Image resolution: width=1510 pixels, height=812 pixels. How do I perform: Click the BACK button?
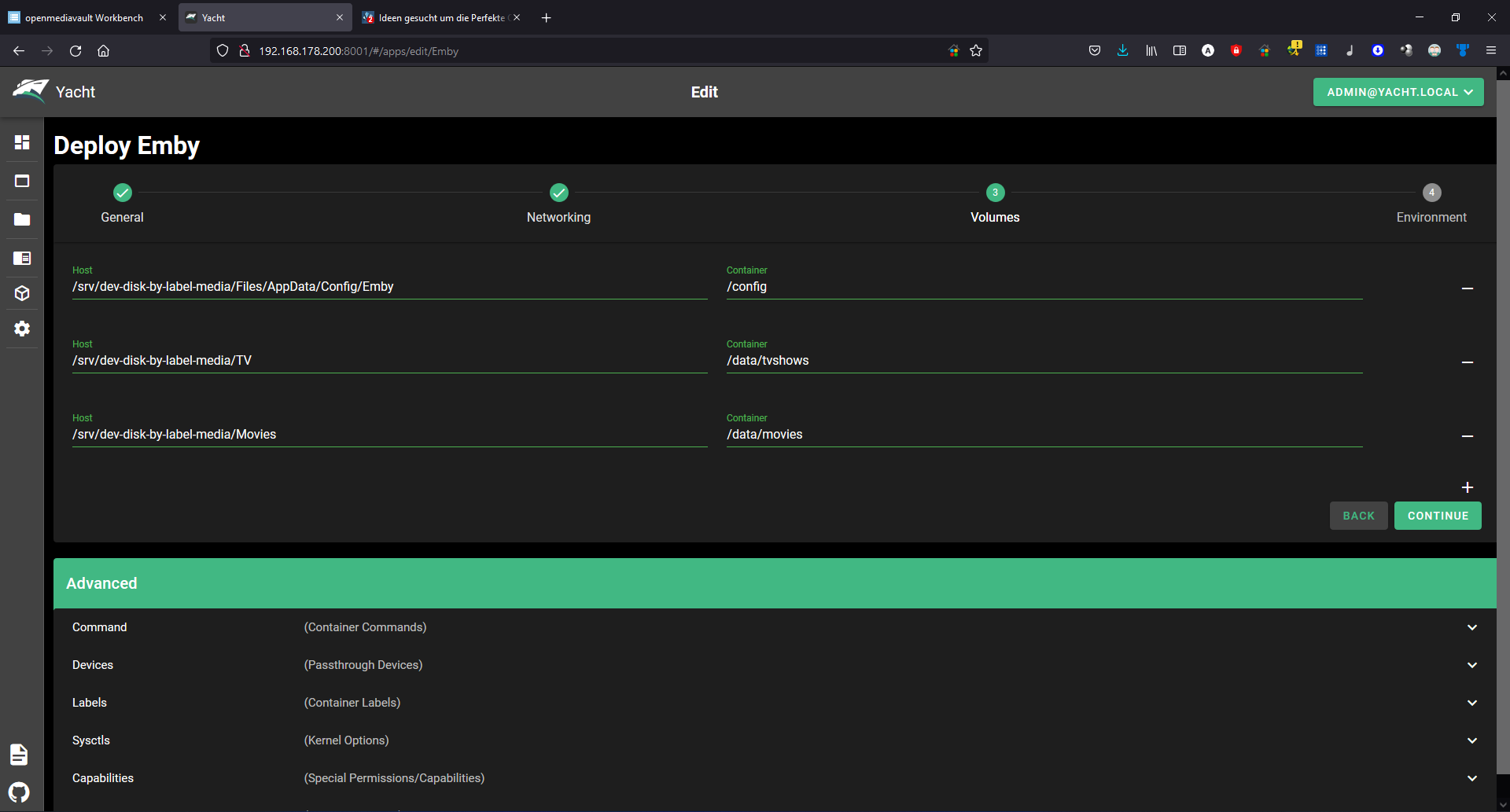1358,516
